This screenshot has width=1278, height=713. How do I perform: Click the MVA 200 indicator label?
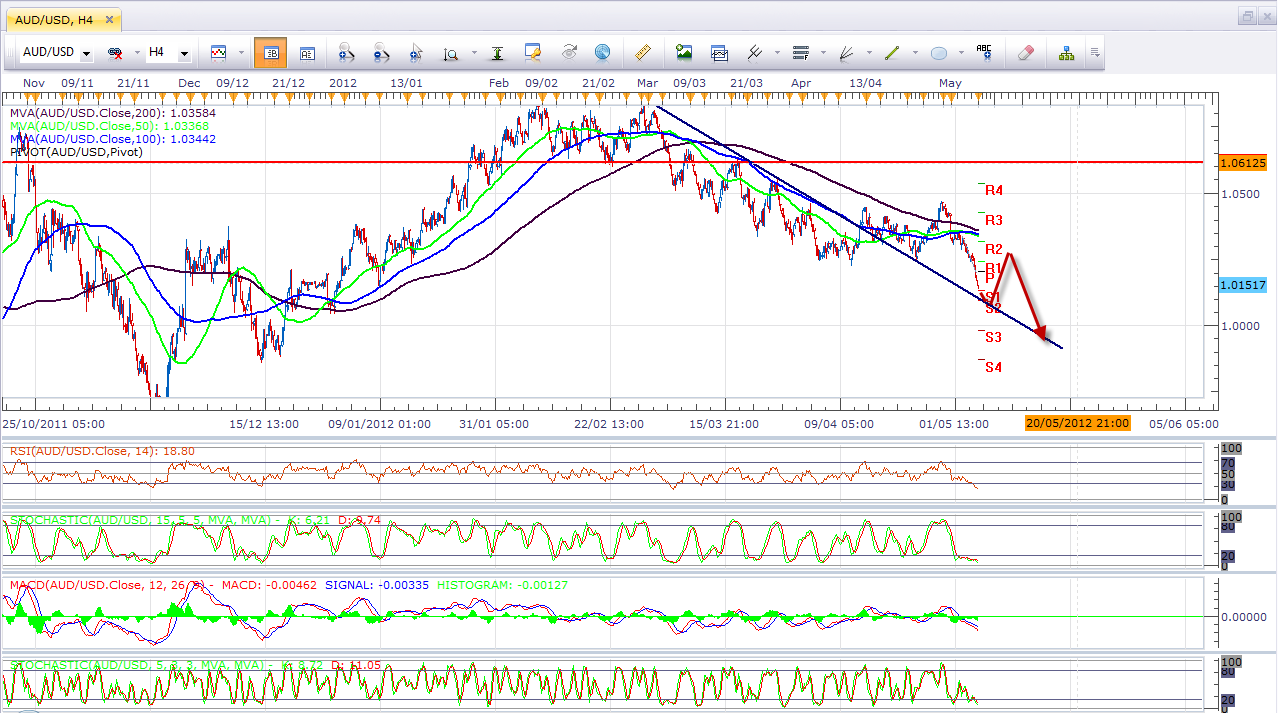(112, 112)
